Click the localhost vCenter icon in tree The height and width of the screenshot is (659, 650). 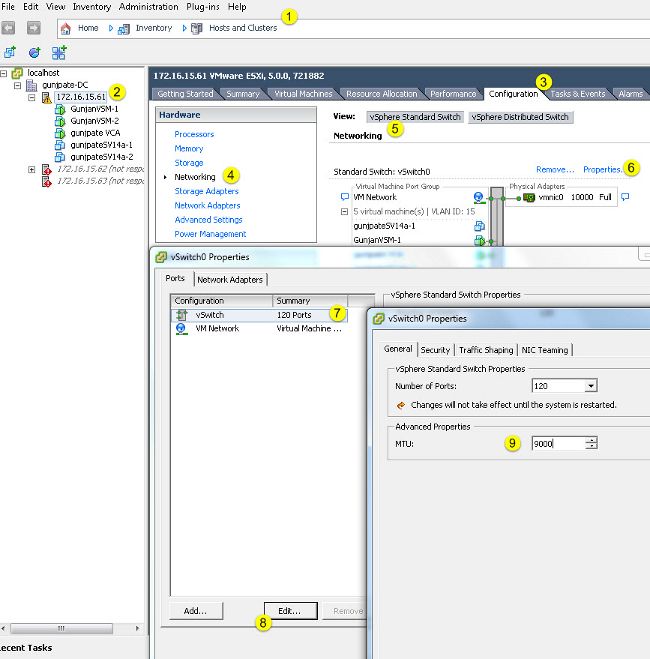click(17, 73)
